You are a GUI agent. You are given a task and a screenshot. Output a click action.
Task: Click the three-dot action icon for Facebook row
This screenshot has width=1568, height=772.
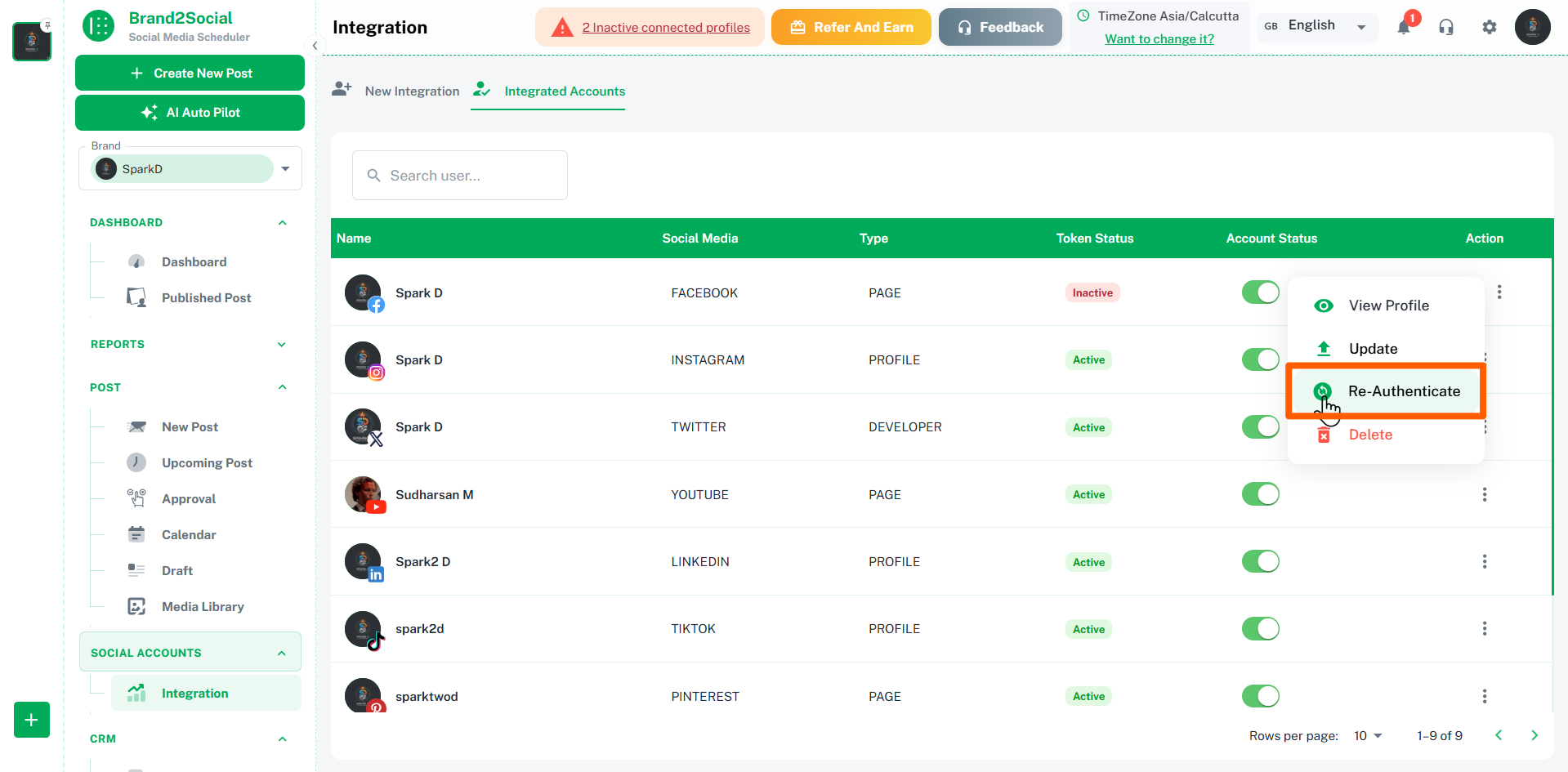(x=1499, y=292)
